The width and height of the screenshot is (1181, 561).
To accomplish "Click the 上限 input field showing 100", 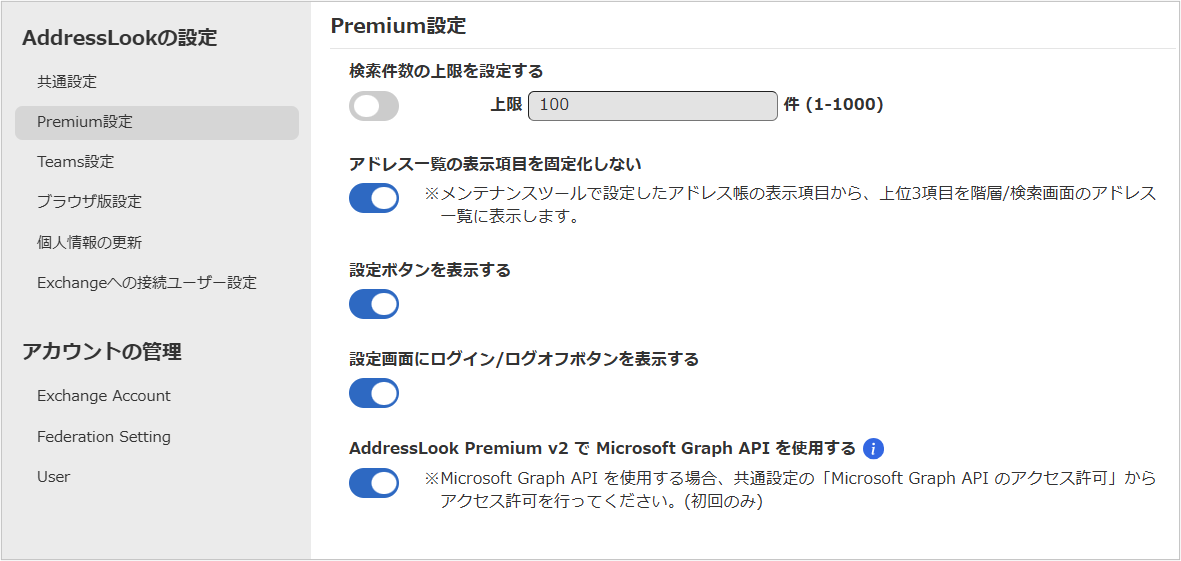I will (653, 105).
